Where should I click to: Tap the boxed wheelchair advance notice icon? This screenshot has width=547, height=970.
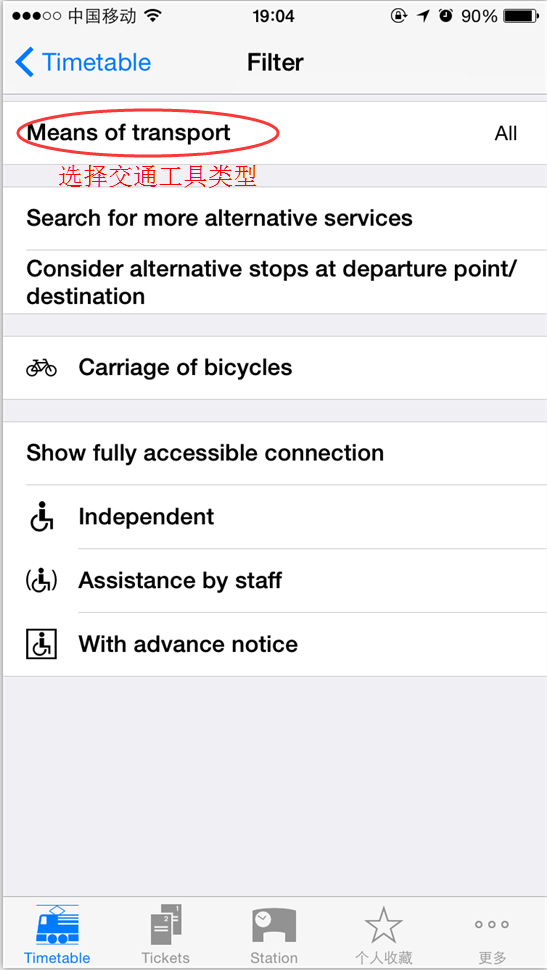pos(41,644)
